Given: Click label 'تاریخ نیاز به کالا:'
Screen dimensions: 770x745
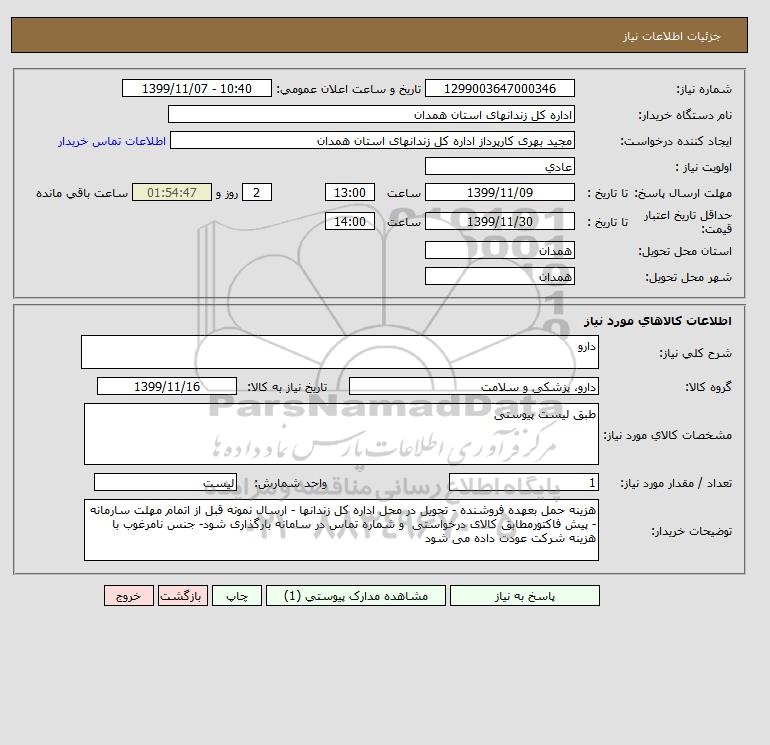Looking at the screenshot, I should click(287, 387).
